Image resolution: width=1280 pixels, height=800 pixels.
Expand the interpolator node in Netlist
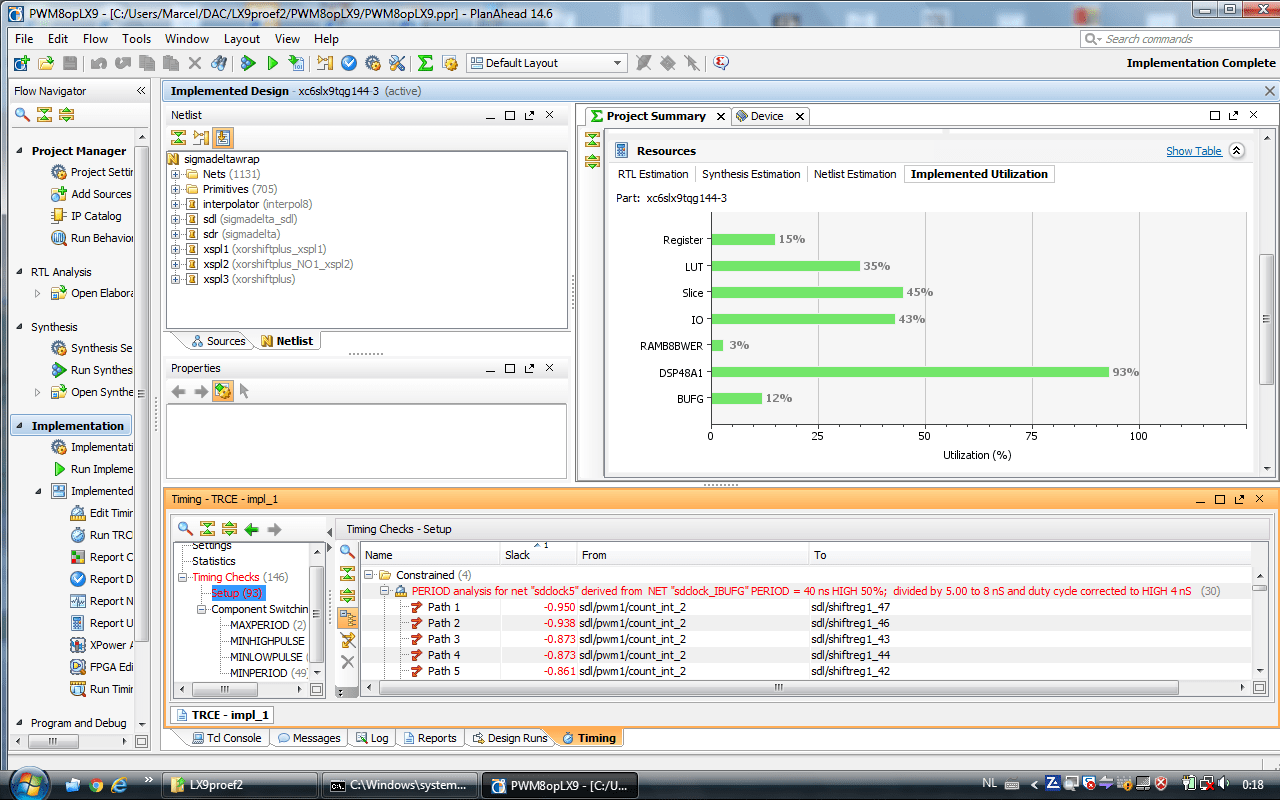[176, 204]
